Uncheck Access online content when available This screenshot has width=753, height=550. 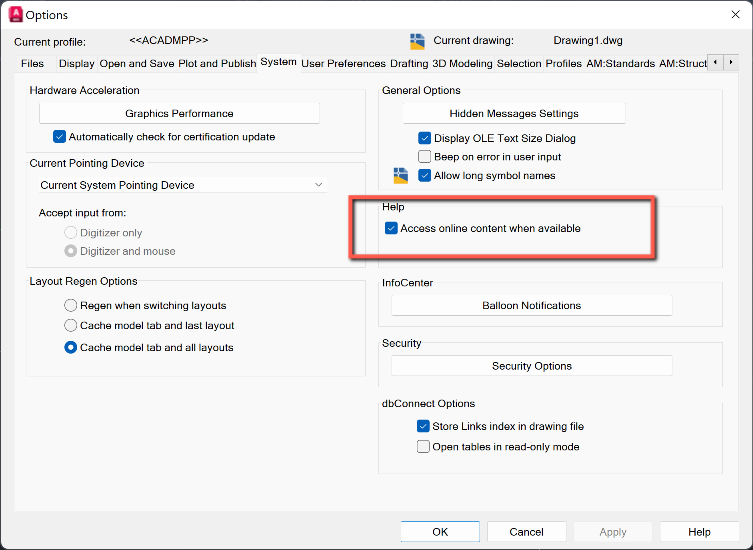point(391,229)
